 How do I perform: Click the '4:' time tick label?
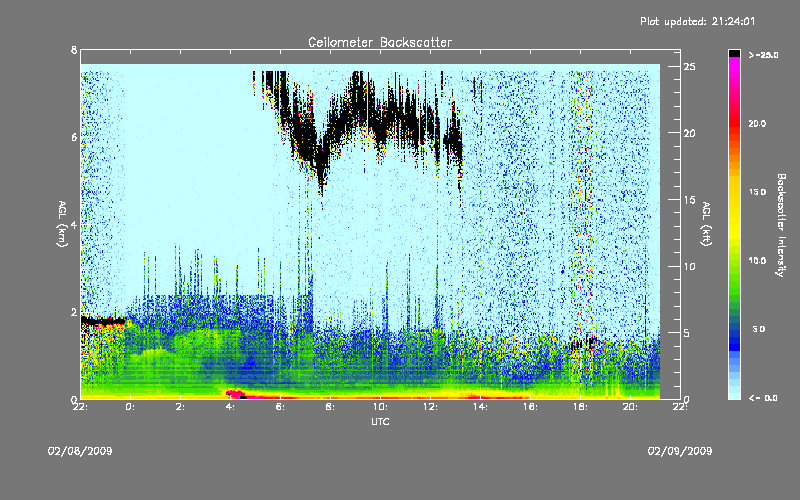pyautogui.click(x=231, y=407)
